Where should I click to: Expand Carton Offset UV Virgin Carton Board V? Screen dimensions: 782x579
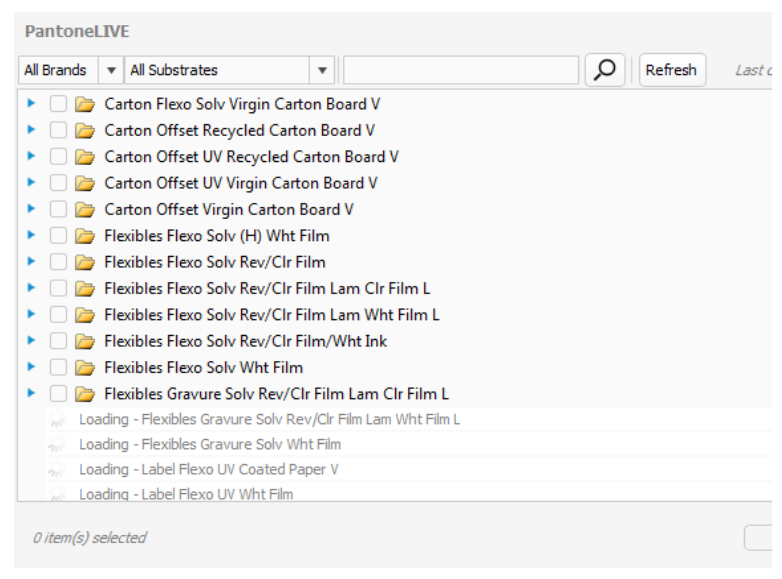[x=31, y=182]
